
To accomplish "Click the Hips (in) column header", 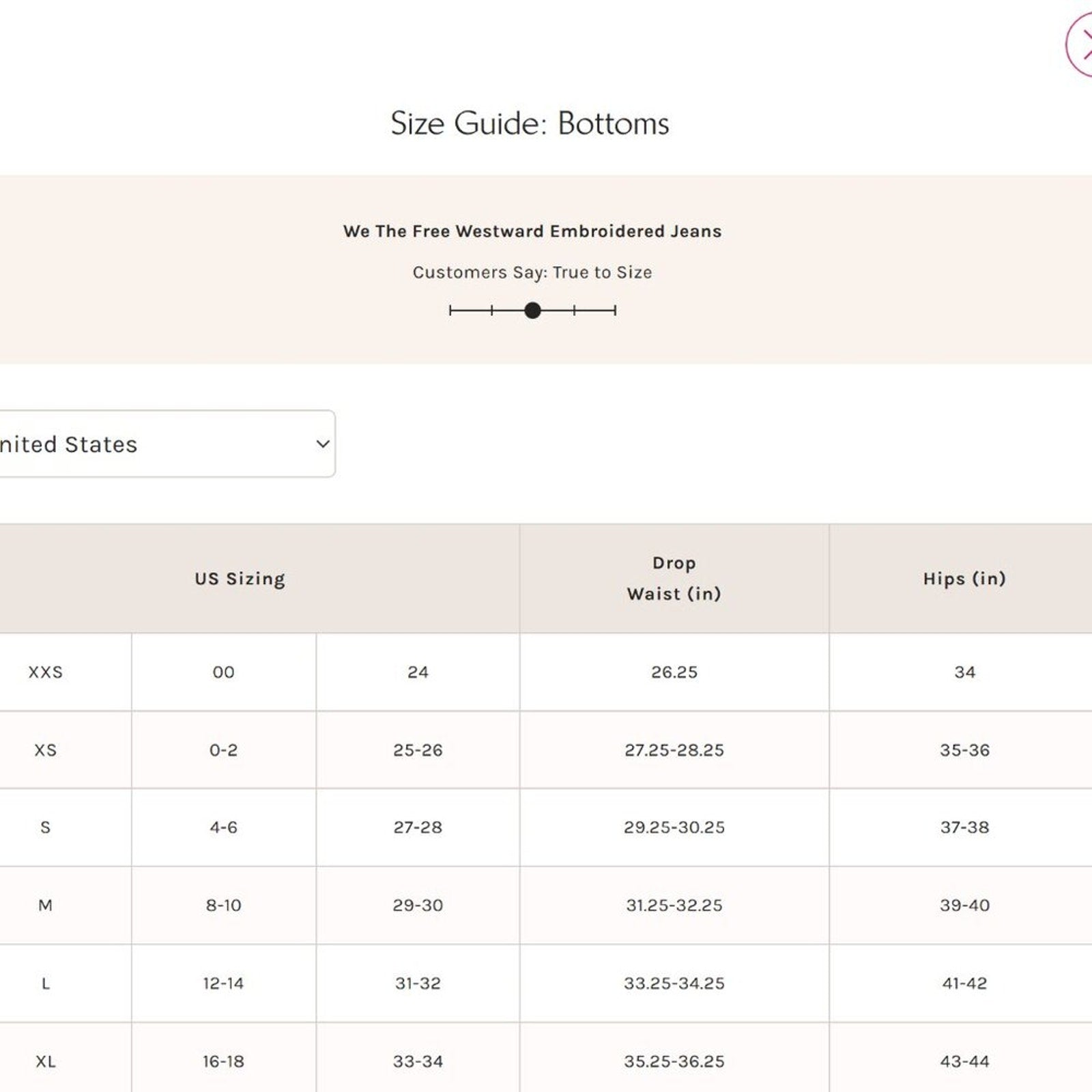I will (964, 579).
